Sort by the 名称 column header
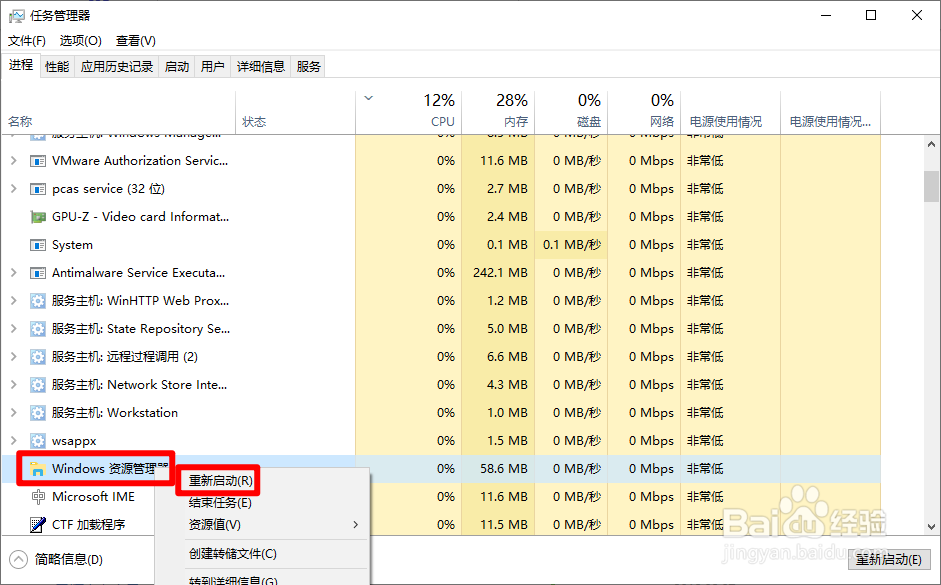 [x=118, y=113]
